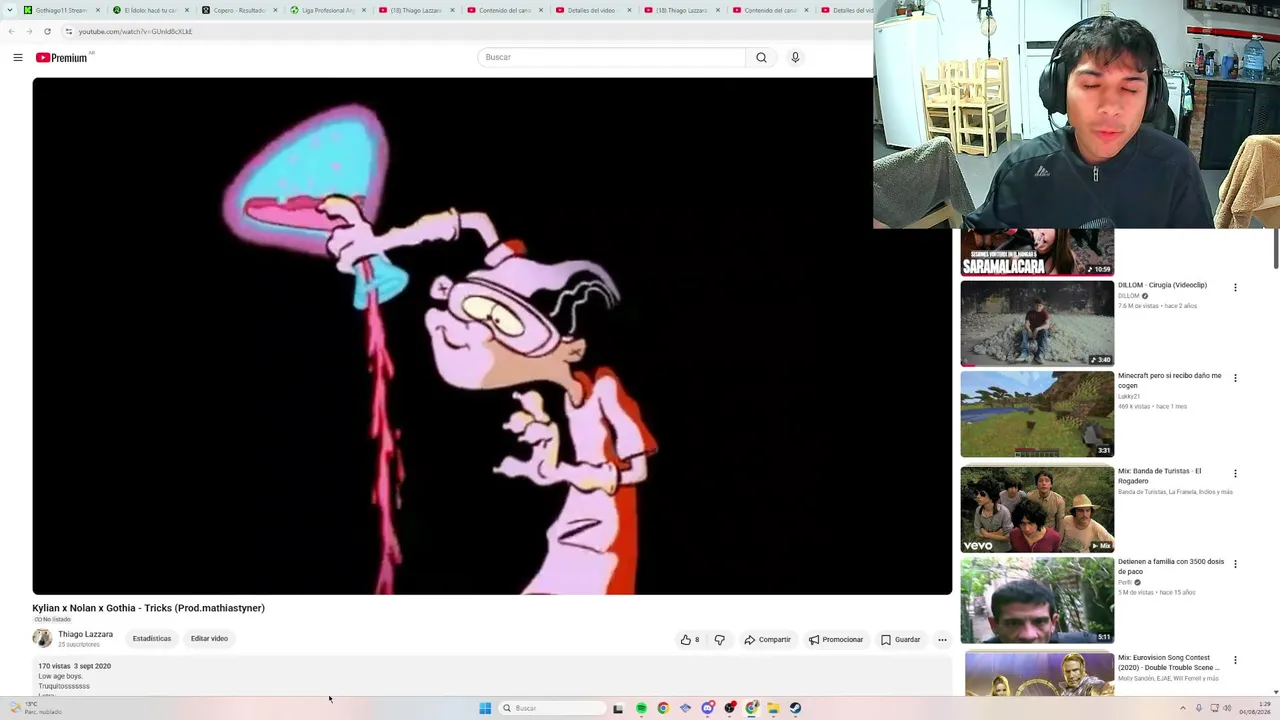Open File Explorer folder on taskbar
Screen dimensions: 1280x720
(773, 708)
